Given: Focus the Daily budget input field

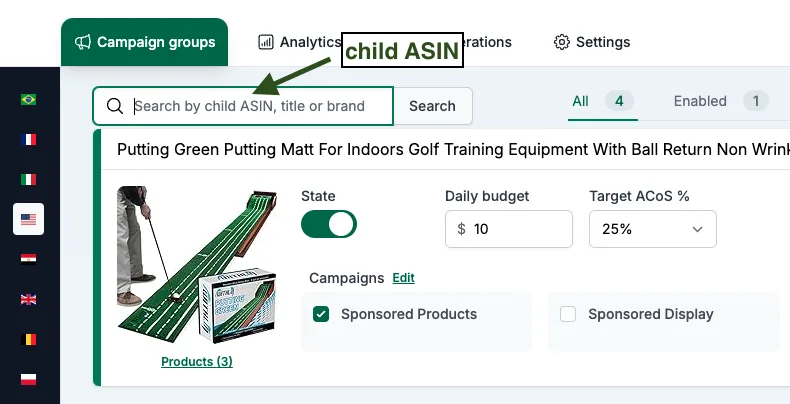Looking at the screenshot, I should tap(509, 229).
